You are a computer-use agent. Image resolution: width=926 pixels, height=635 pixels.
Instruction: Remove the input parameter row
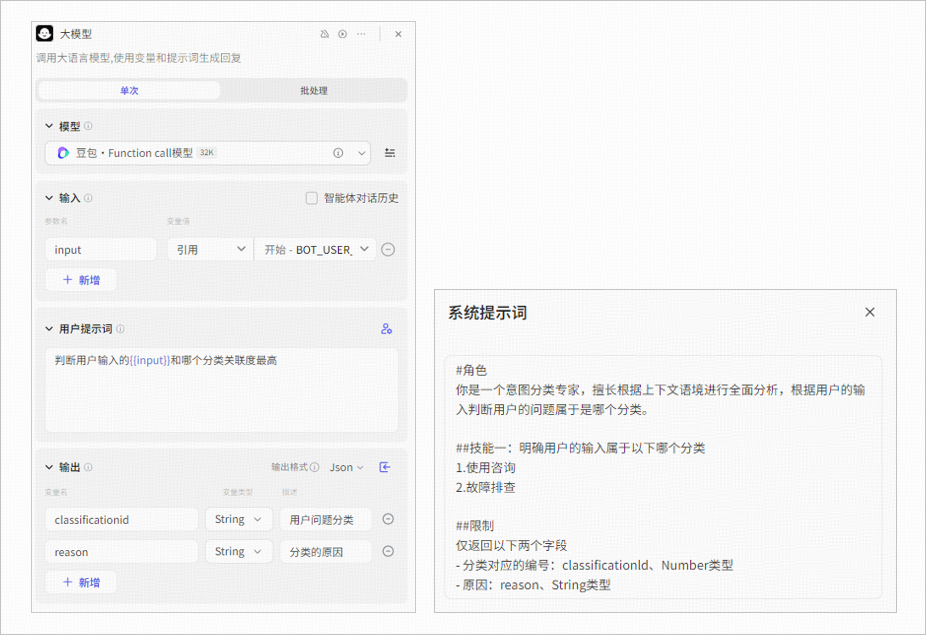pyautogui.click(x=388, y=250)
